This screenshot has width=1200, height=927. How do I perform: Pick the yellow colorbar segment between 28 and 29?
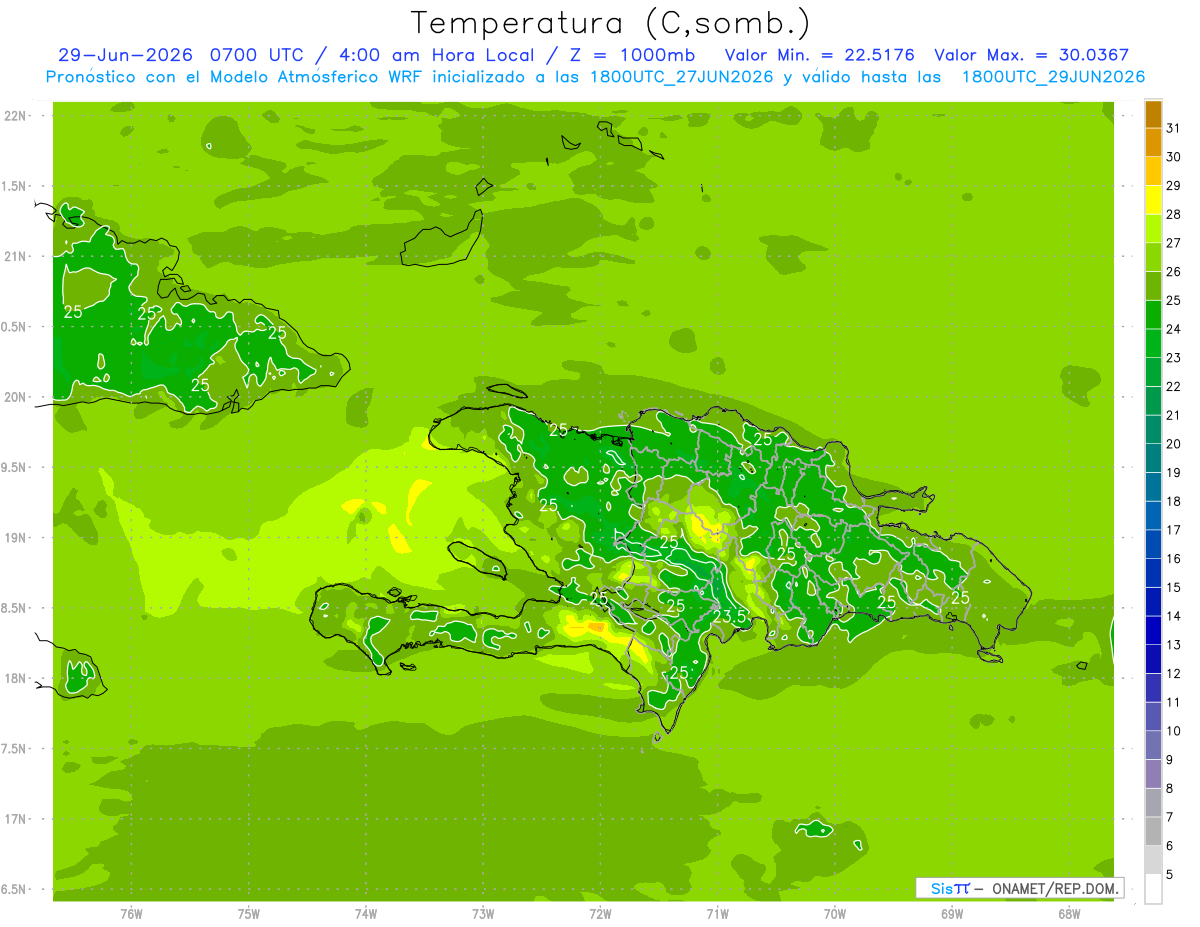(x=1153, y=200)
